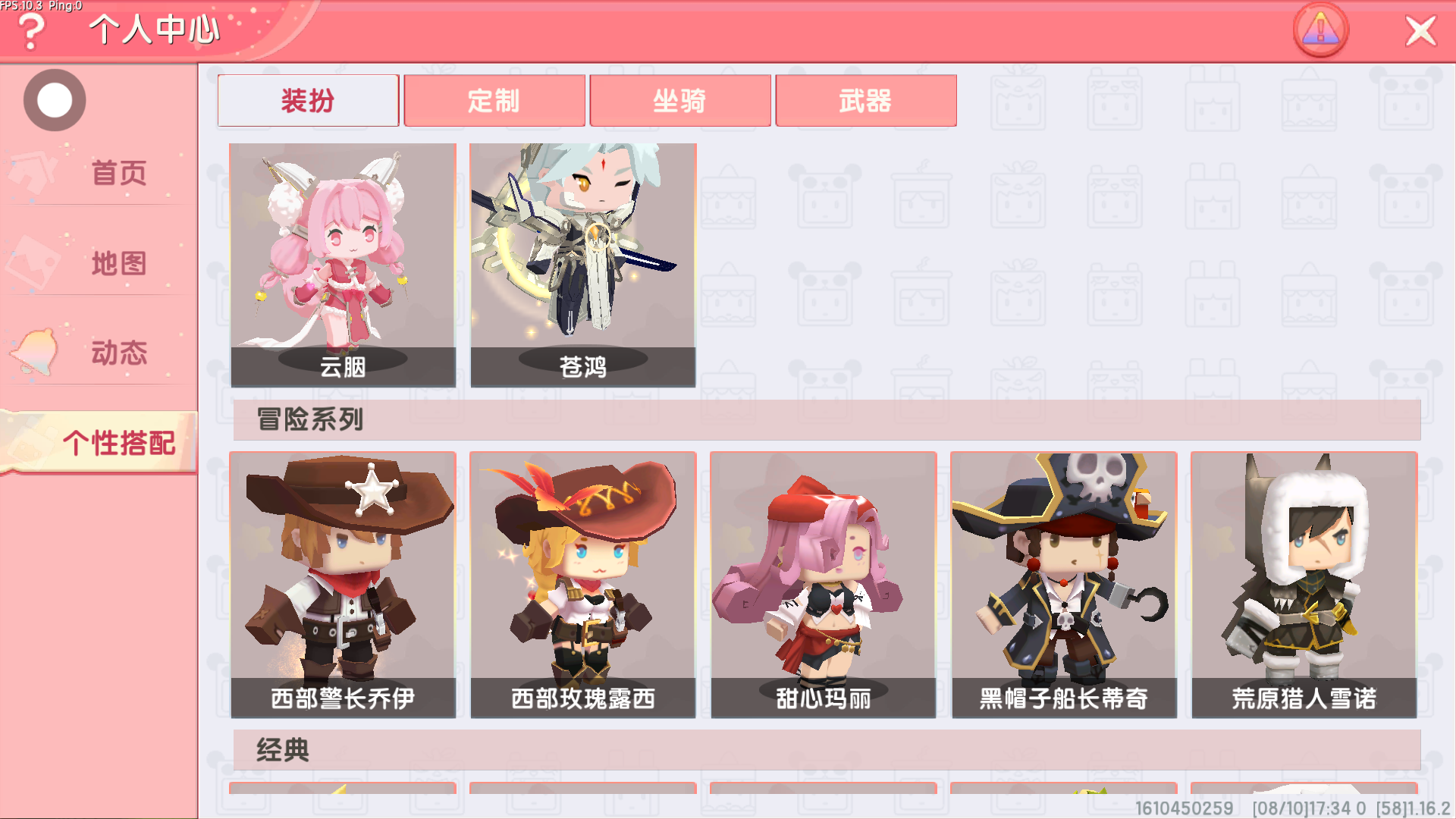Close the personal center panel

coord(1420,31)
